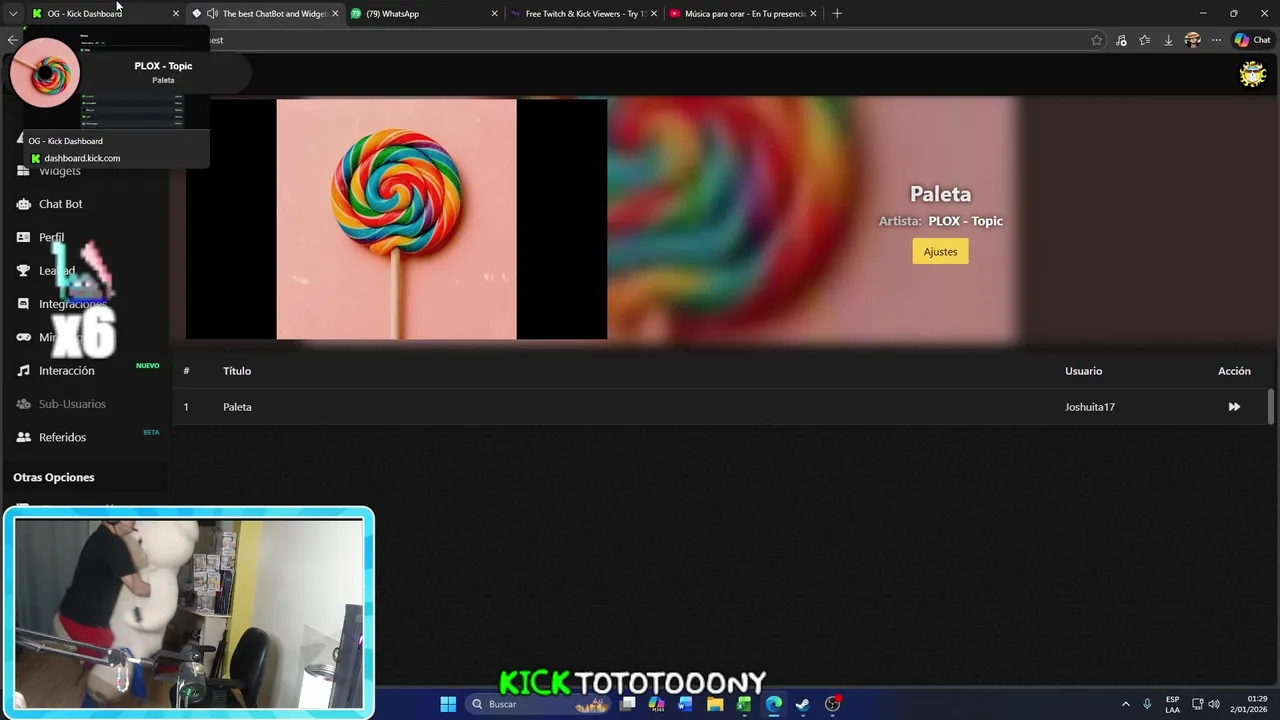This screenshot has width=1280, height=720.
Task: Open the Chat Bot menu entry
Action: click(61, 204)
